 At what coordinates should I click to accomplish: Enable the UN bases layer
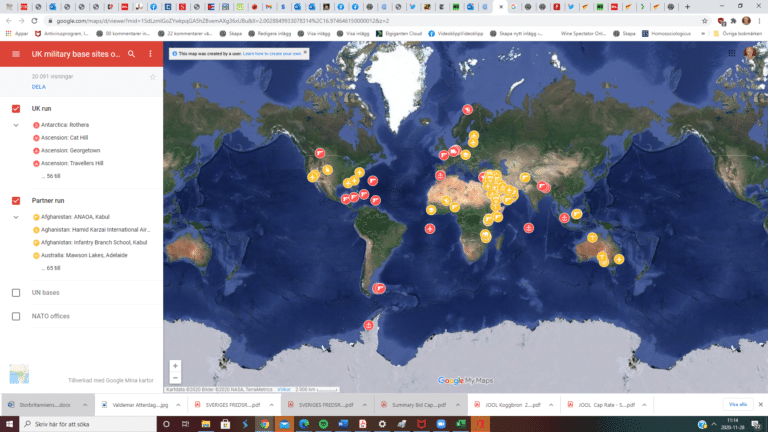[16, 293]
